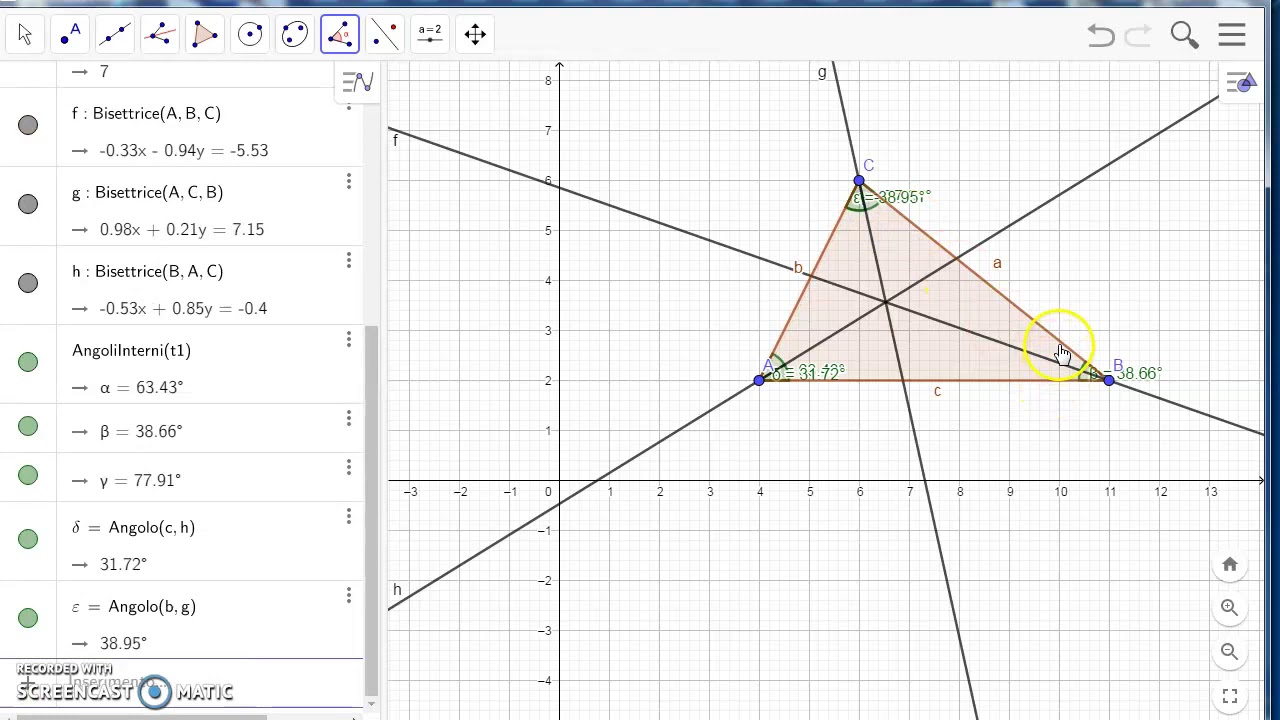
Task: Select the h : Bisettrice(B, A, C) entry
Action: (147, 271)
